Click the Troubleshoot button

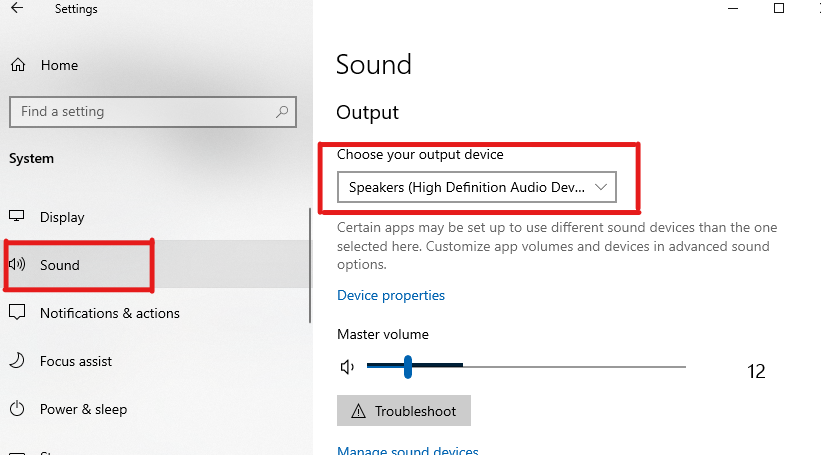(403, 411)
